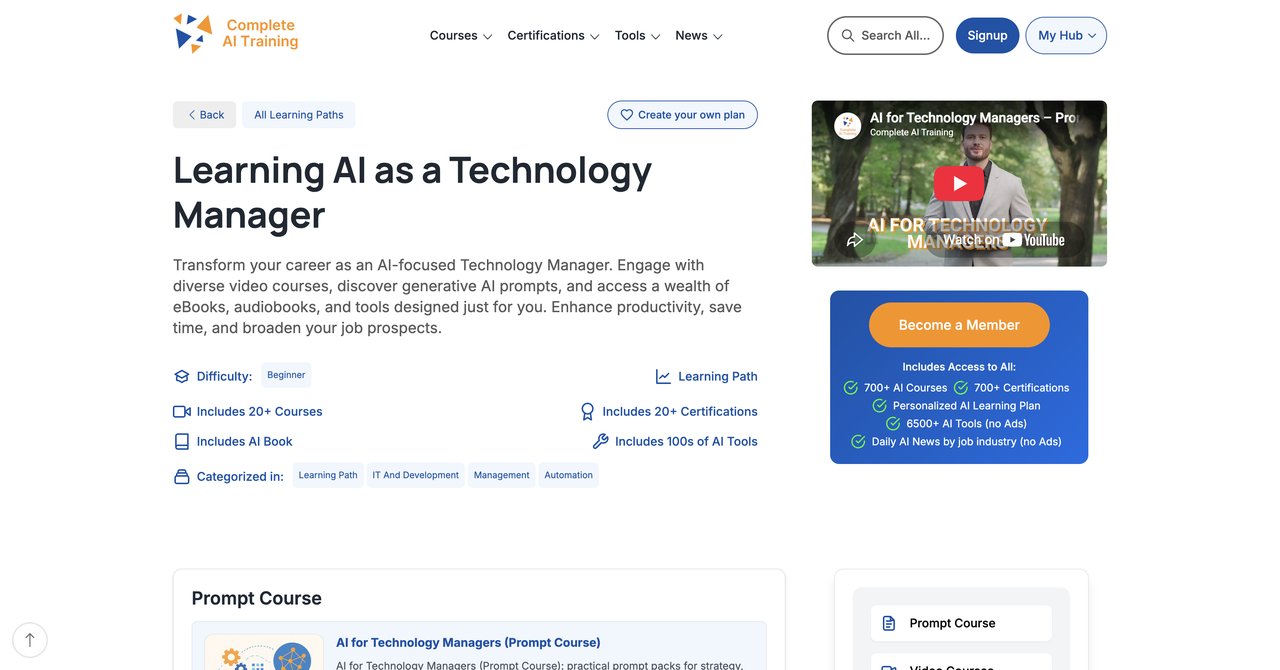
Task: Expand the Certifications menu
Action: tap(553, 35)
